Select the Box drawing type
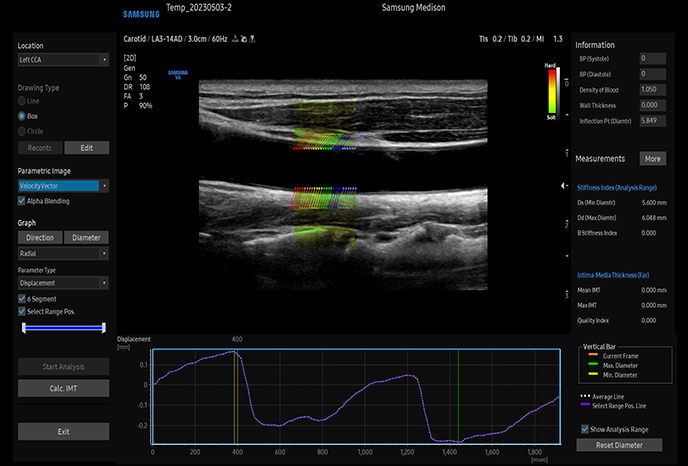 [23, 116]
